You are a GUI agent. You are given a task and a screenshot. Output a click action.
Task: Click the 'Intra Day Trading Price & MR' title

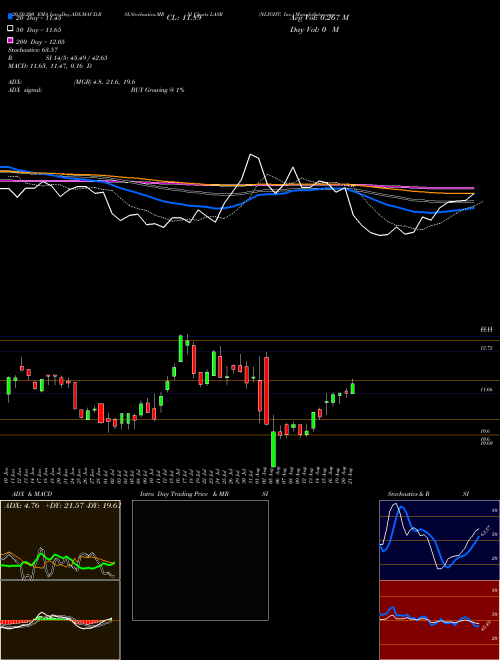pos(184,494)
